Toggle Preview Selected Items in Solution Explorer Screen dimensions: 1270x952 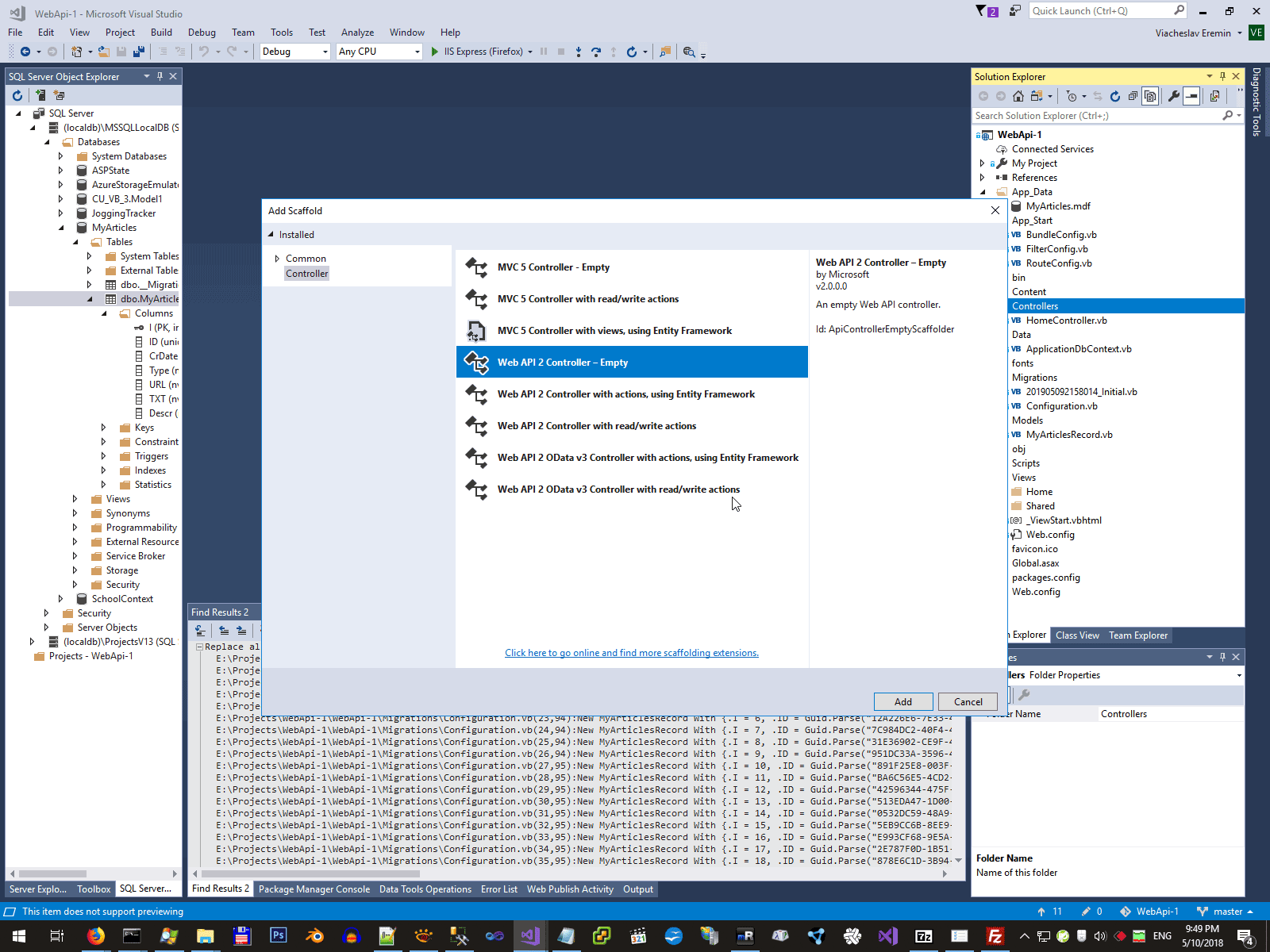coord(1191,96)
